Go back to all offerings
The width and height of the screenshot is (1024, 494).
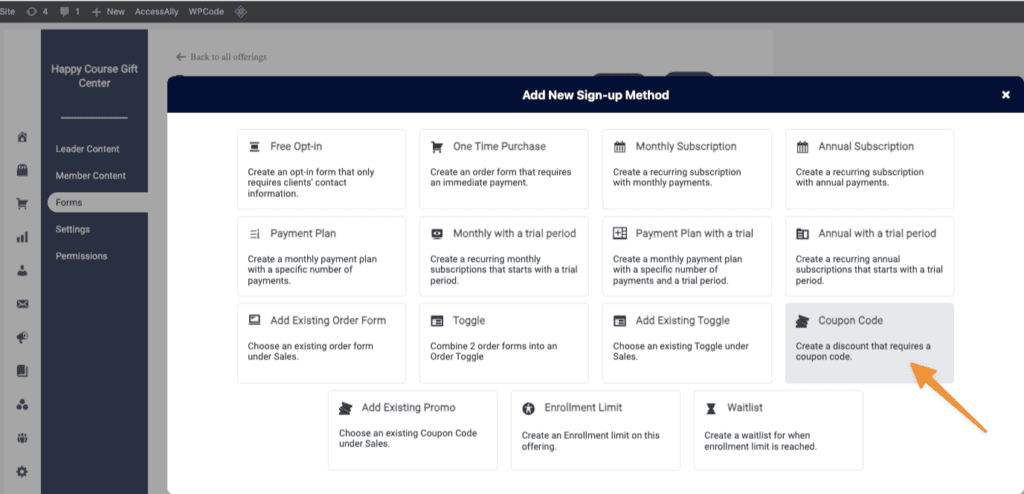pyautogui.click(x=221, y=57)
